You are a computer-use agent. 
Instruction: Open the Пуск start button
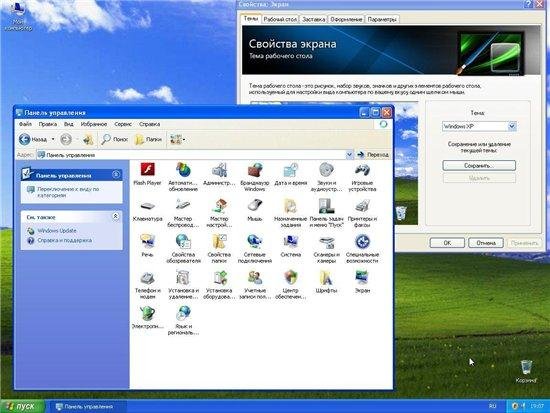(x=22, y=406)
